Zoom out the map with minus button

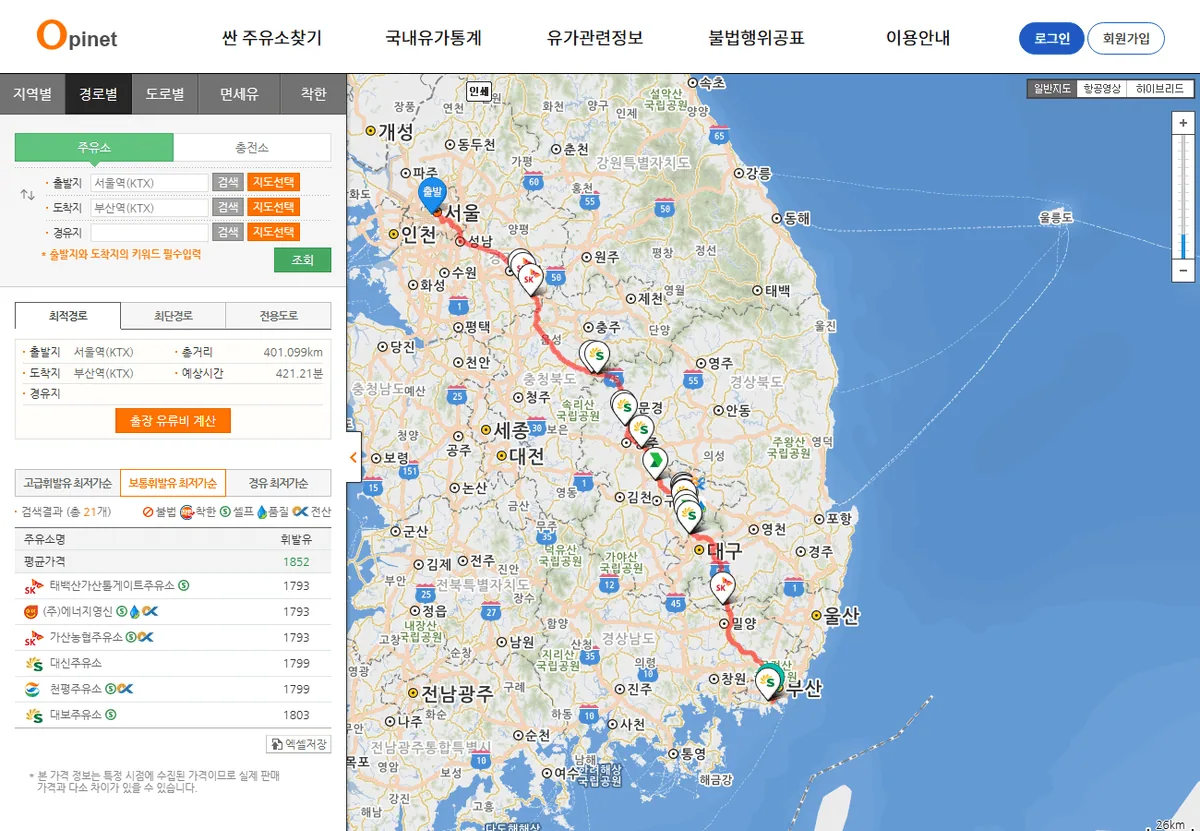pos(1183,270)
